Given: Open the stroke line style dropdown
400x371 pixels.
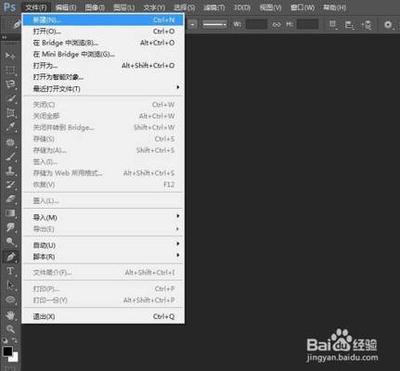Looking at the screenshot, I should [215, 25].
